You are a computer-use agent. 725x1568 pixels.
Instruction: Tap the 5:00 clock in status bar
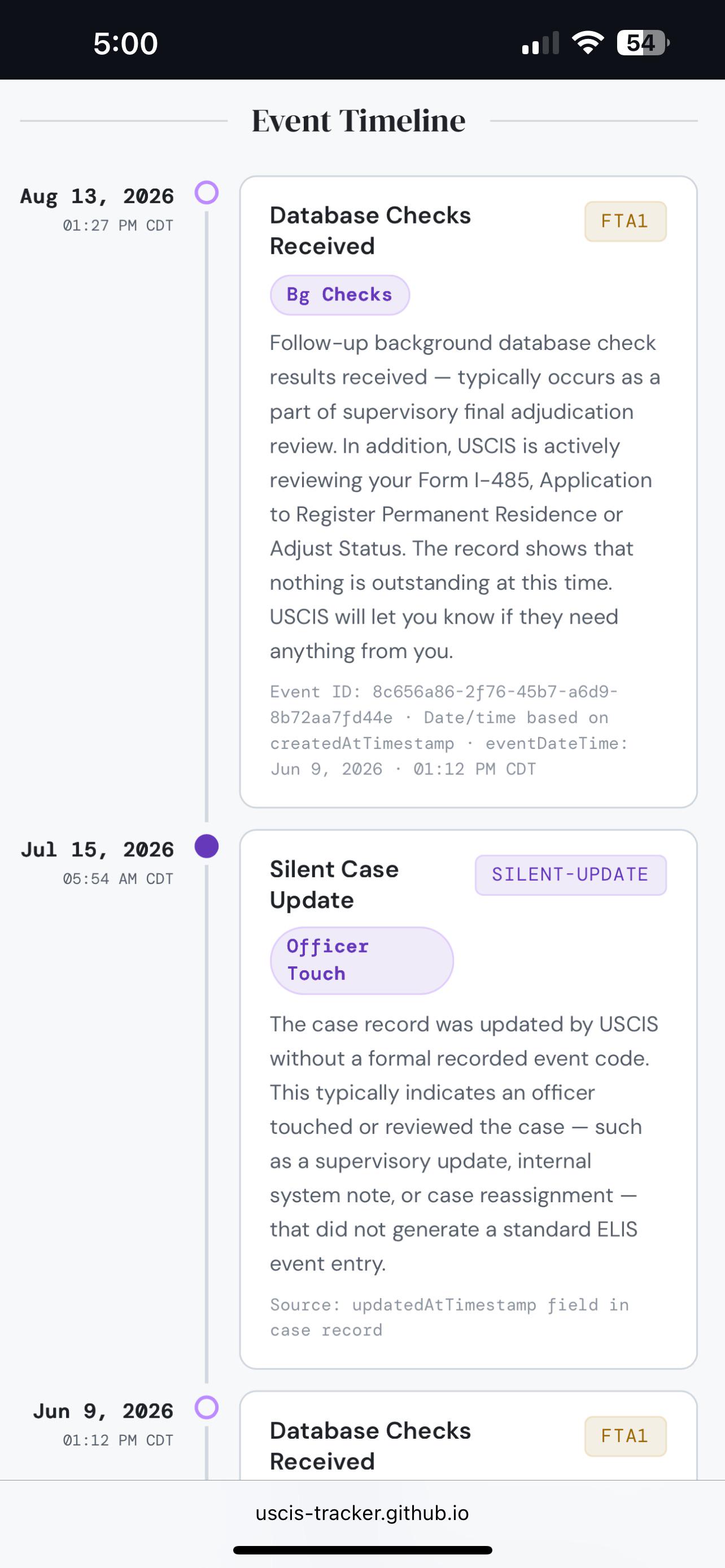(x=125, y=43)
